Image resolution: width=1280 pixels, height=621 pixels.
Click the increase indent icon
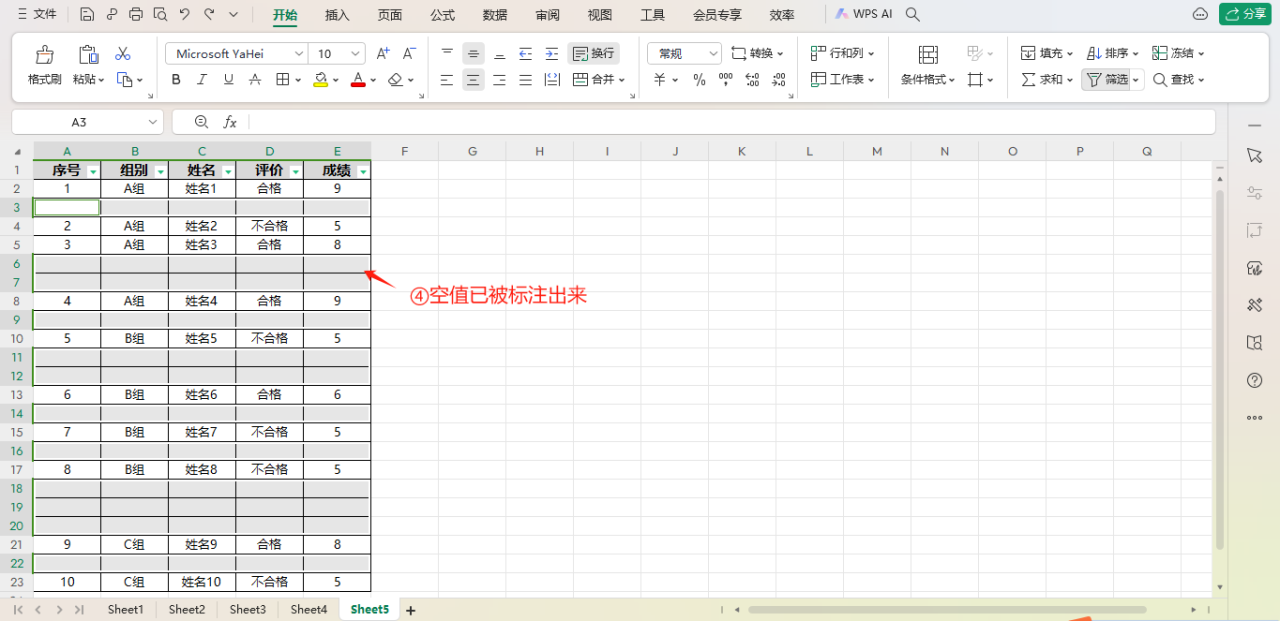point(551,53)
